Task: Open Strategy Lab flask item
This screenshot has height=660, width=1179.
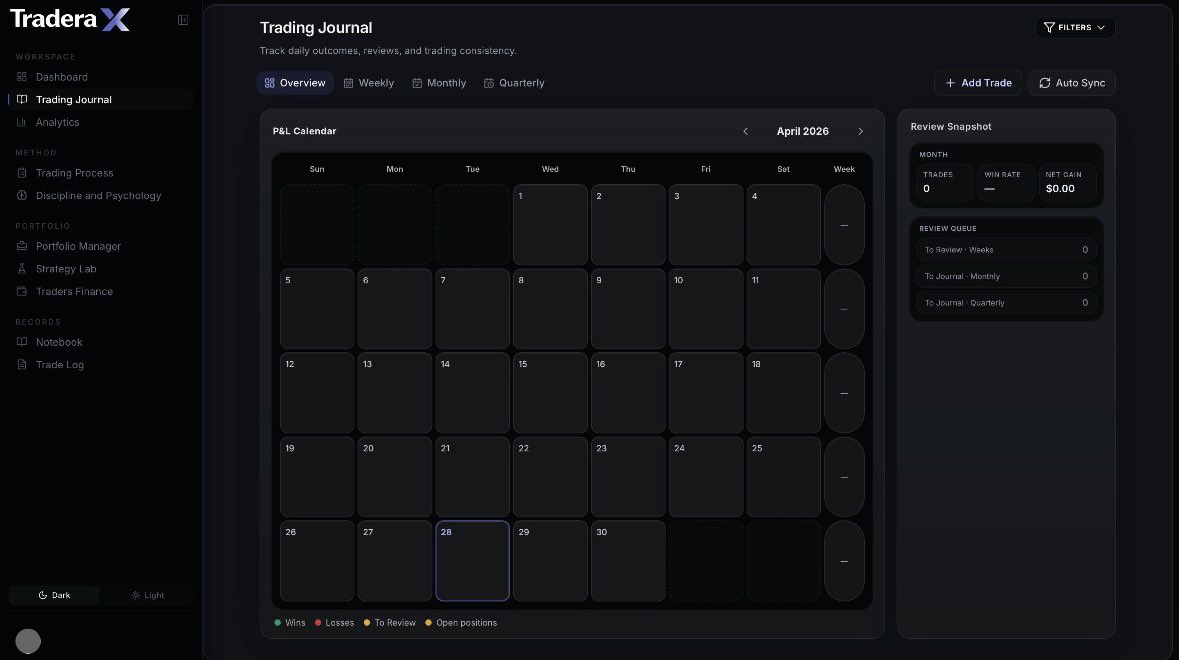Action: tap(66, 268)
